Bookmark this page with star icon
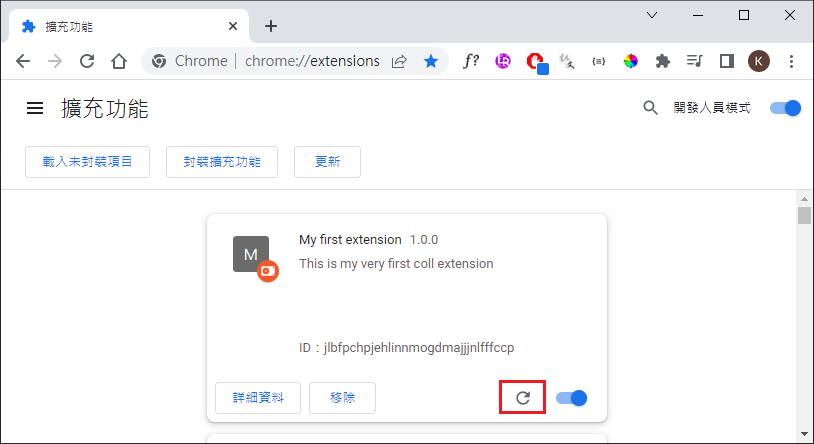Viewport: 814px width, 444px height. (x=430, y=61)
